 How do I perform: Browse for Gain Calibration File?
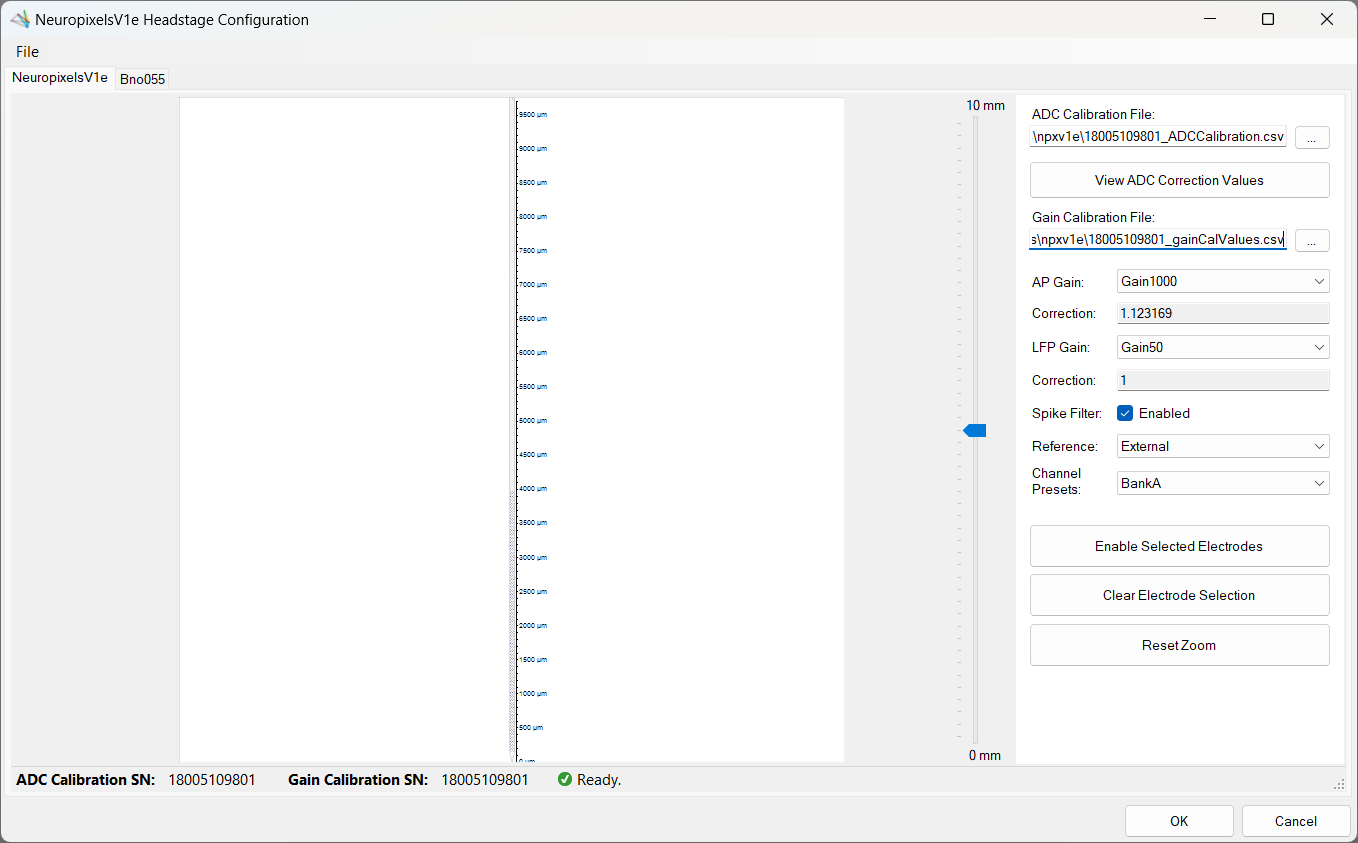(1312, 240)
